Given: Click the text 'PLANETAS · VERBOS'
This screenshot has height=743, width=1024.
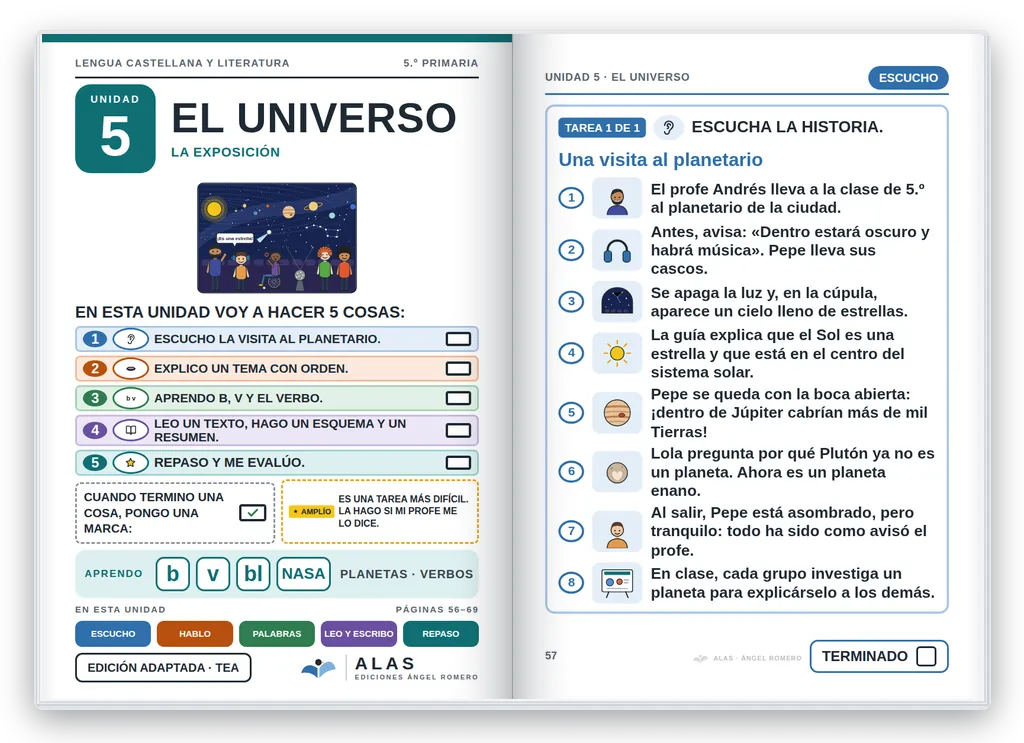Looking at the screenshot, I should 406,574.
